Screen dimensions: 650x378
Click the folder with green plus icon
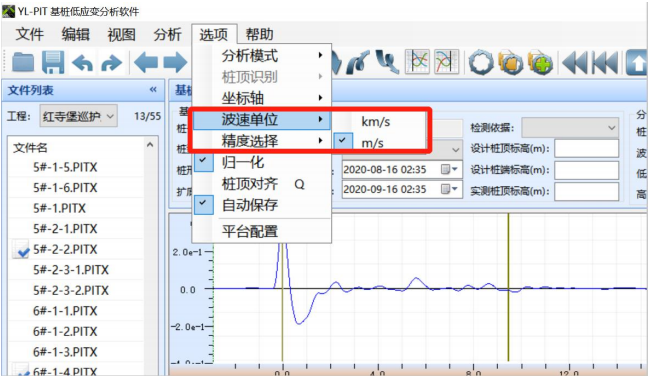541,63
